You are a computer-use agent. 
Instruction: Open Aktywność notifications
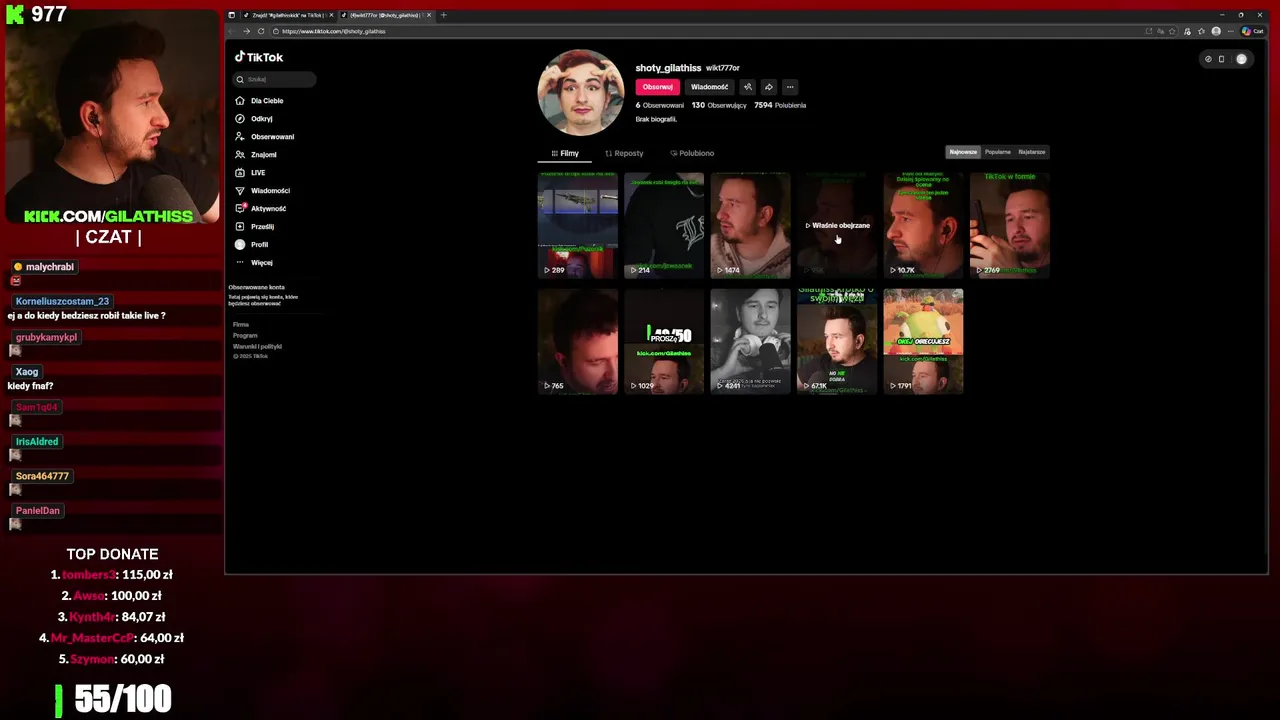(x=261, y=209)
